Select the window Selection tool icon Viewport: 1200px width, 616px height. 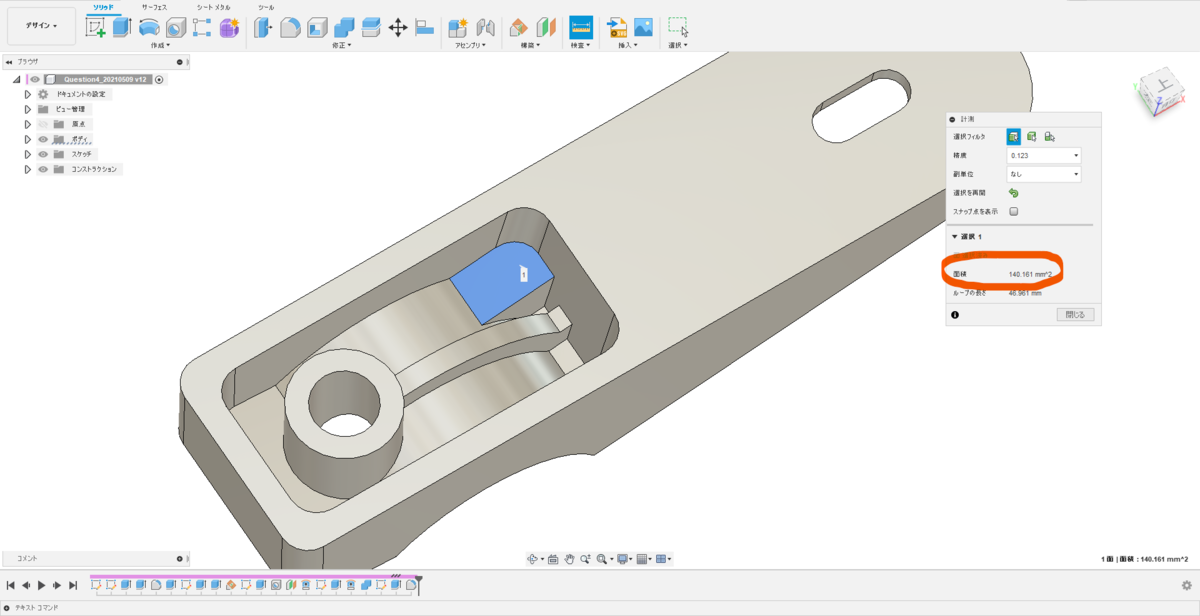pyautogui.click(x=678, y=28)
